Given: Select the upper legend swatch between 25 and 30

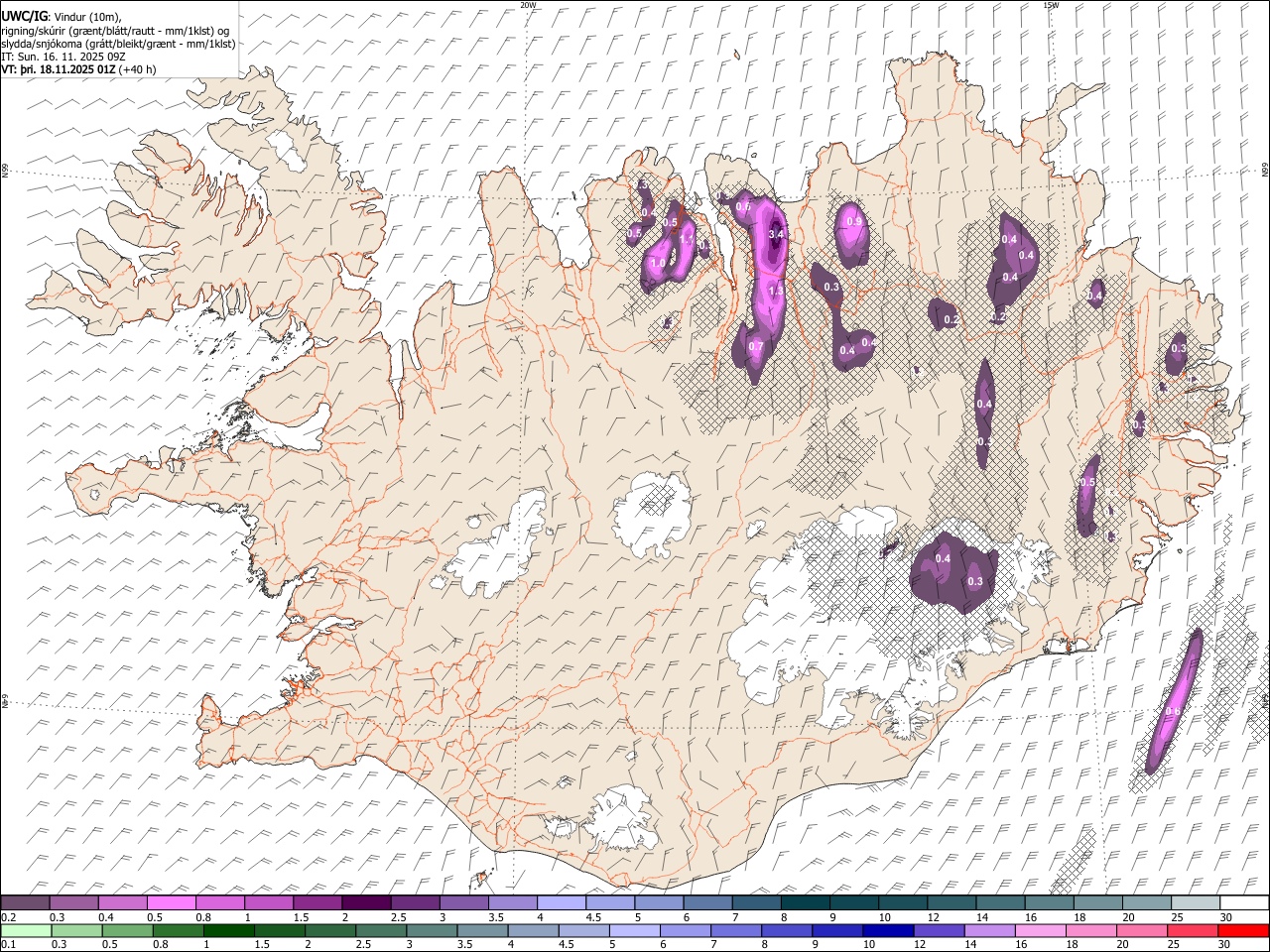Looking at the screenshot, I should point(1197,903).
